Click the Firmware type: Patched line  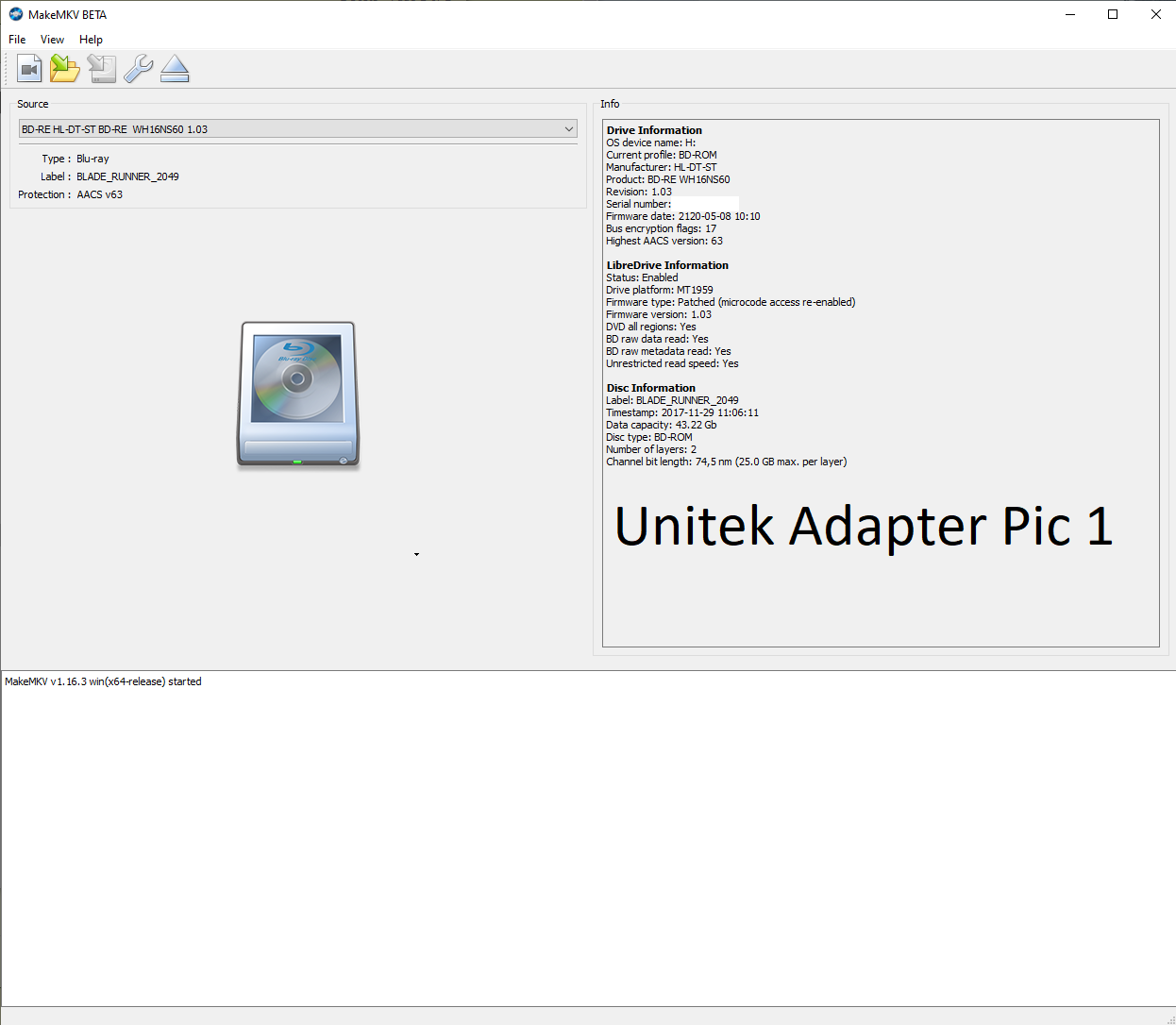[x=731, y=302]
